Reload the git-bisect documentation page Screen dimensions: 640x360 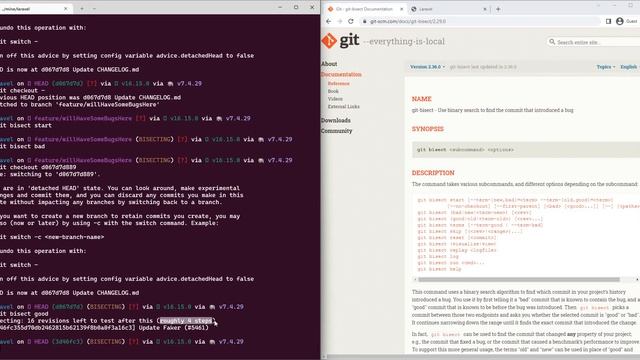coord(351,21)
